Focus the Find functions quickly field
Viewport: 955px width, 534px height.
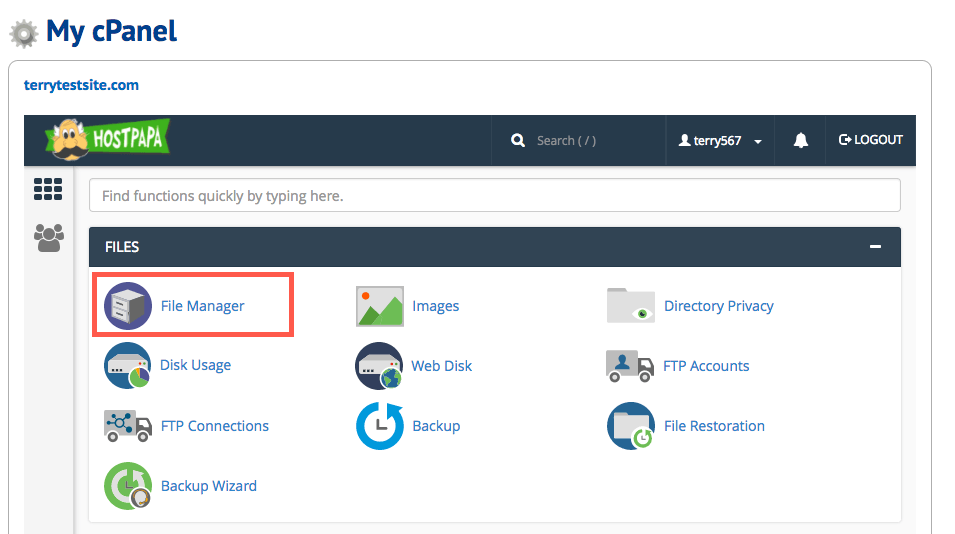coord(495,195)
